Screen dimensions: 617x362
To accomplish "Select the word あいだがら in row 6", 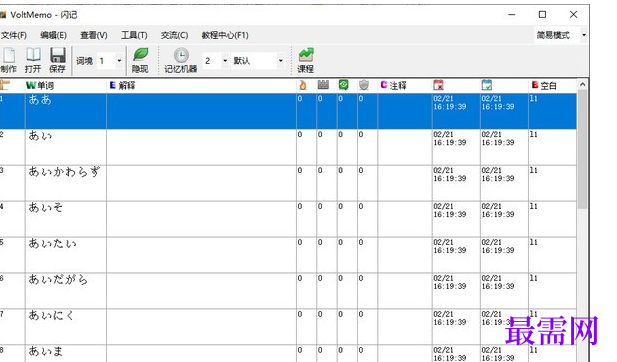I will (x=58, y=279).
